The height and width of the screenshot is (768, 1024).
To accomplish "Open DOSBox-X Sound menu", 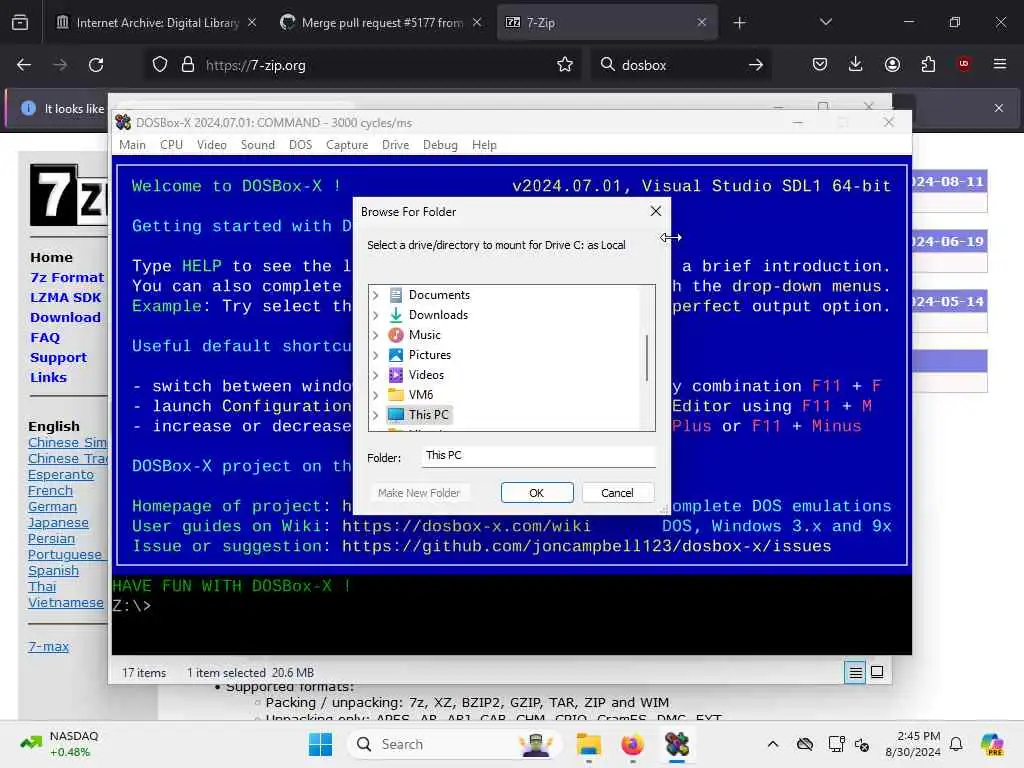I will (258, 145).
